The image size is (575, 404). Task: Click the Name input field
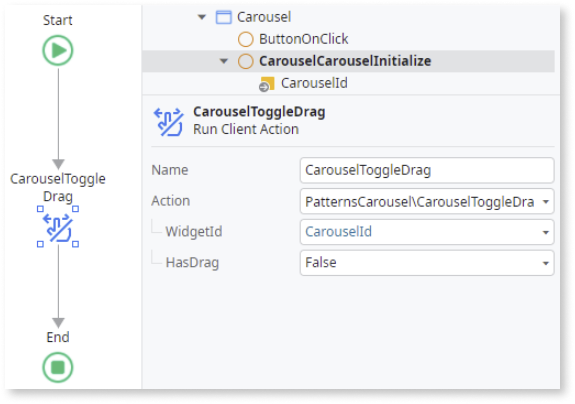[427, 170]
